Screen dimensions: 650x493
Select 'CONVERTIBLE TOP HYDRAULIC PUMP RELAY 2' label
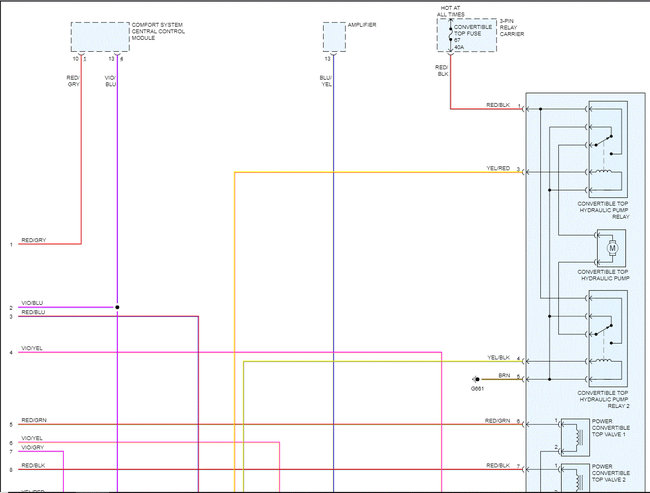coord(603,399)
